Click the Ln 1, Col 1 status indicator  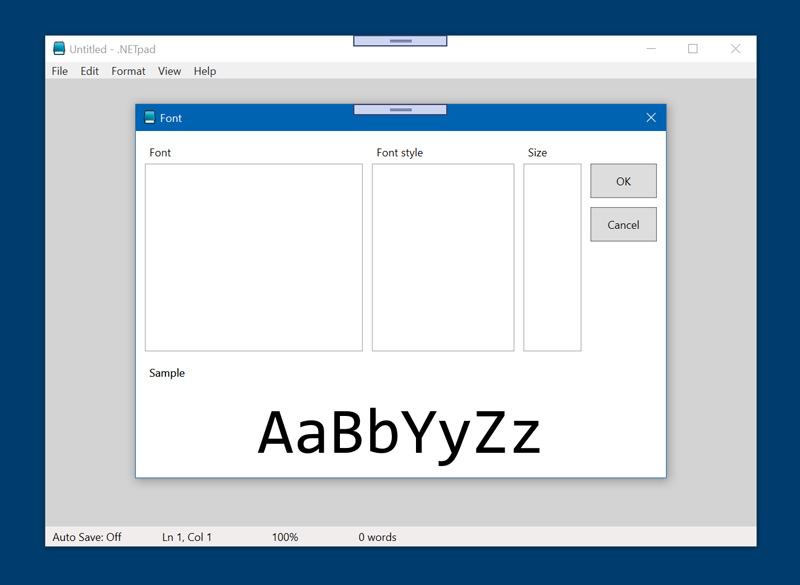click(x=187, y=537)
